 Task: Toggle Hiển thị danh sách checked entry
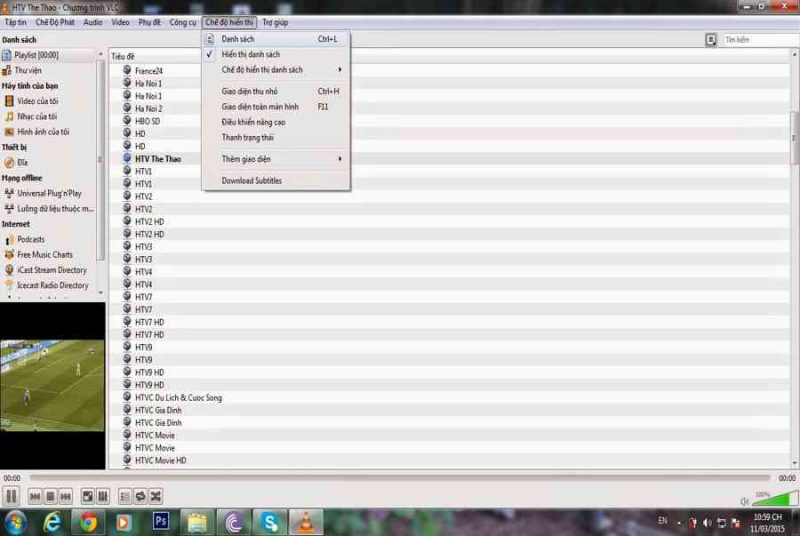(276, 54)
